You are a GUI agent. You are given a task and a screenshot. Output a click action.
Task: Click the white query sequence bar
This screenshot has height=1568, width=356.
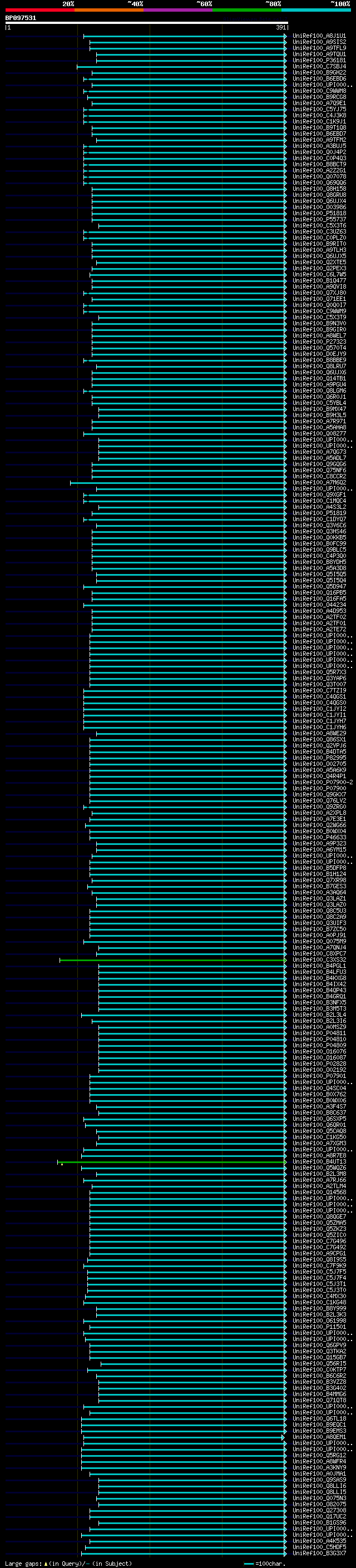click(x=147, y=23)
